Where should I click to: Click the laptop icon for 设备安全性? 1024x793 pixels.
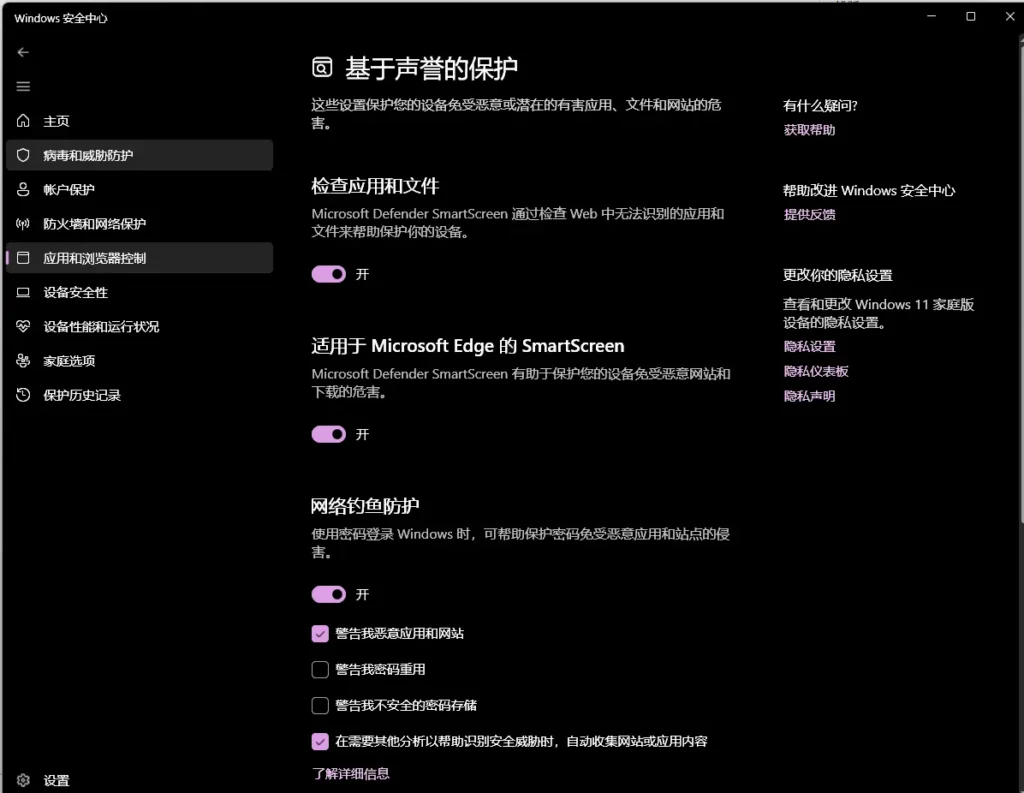pyautogui.click(x=23, y=293)
